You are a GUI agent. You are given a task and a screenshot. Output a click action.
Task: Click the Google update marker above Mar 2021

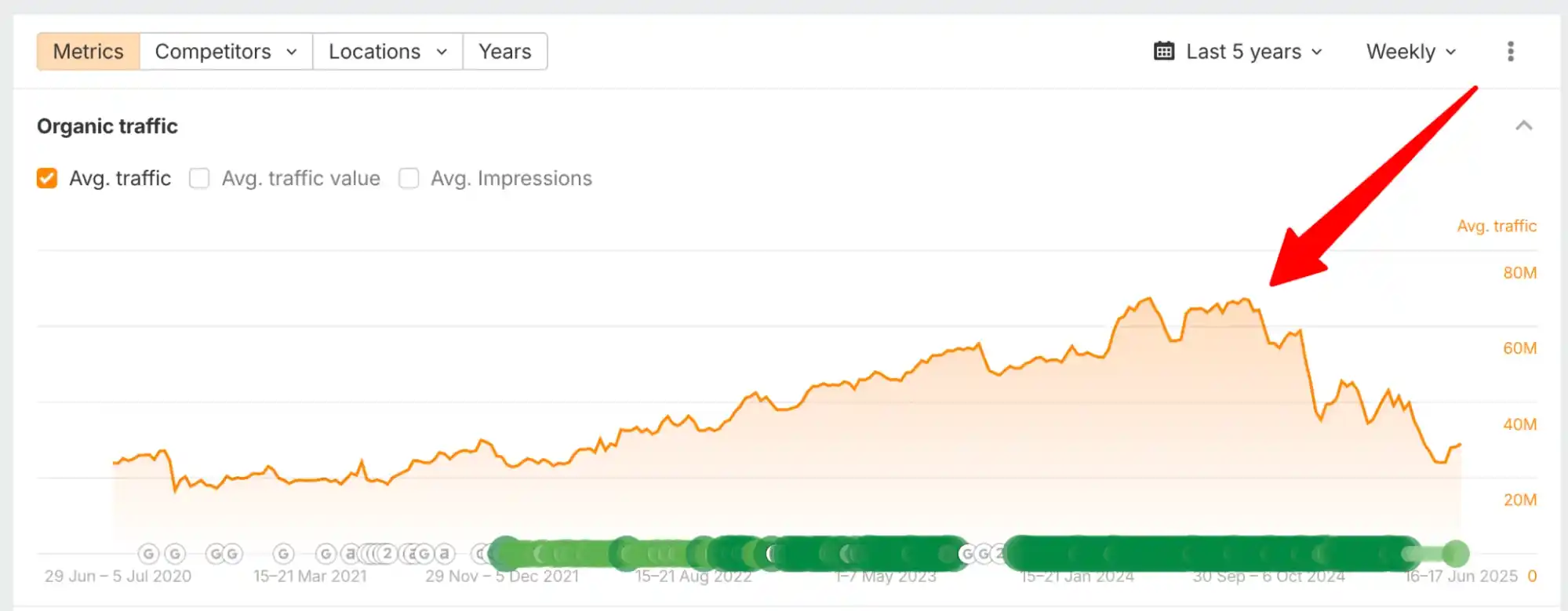point(283,554)
